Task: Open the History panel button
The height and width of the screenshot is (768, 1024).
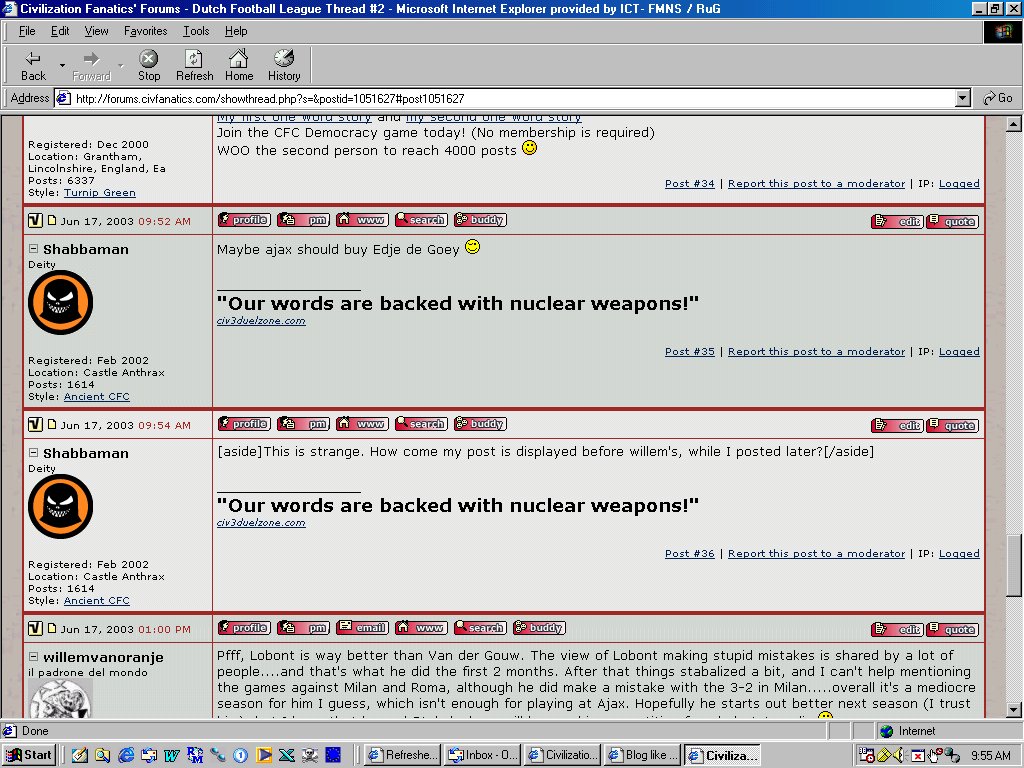Action: [x=284, y=66]
